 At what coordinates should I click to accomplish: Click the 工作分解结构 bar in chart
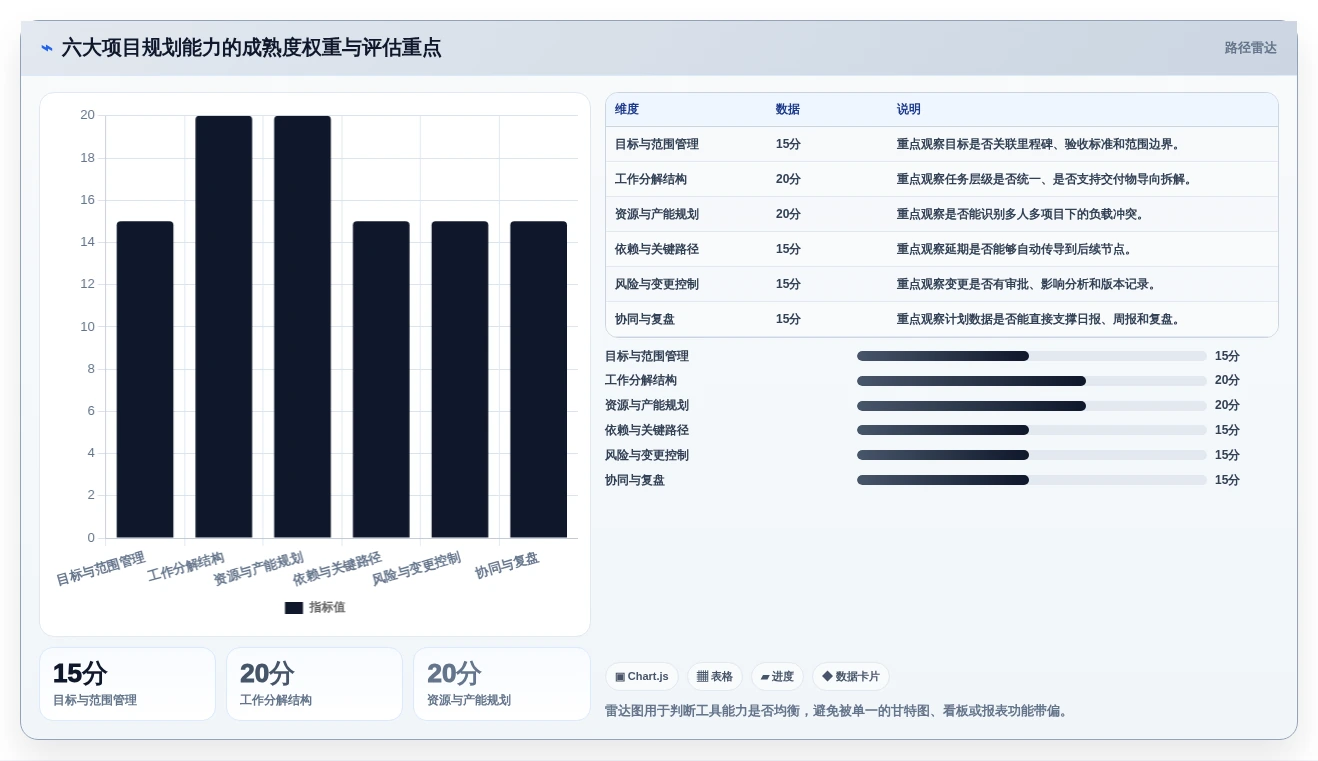tap(224, 327)
